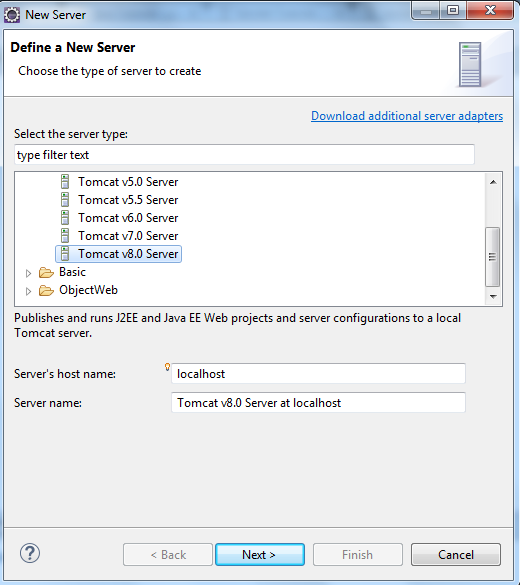Select Tomcat v6.0 Server text

(x=128, y=218)
